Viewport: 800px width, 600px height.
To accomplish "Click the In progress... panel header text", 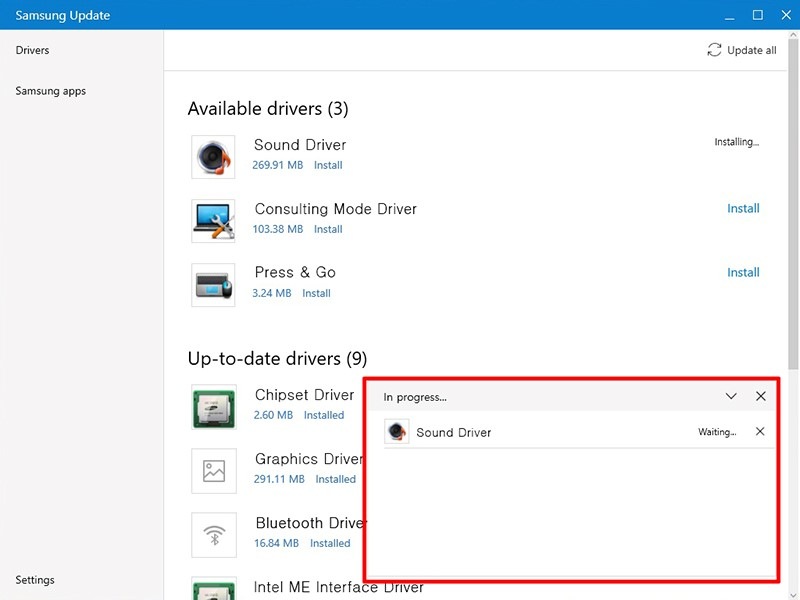I will 415,397.
